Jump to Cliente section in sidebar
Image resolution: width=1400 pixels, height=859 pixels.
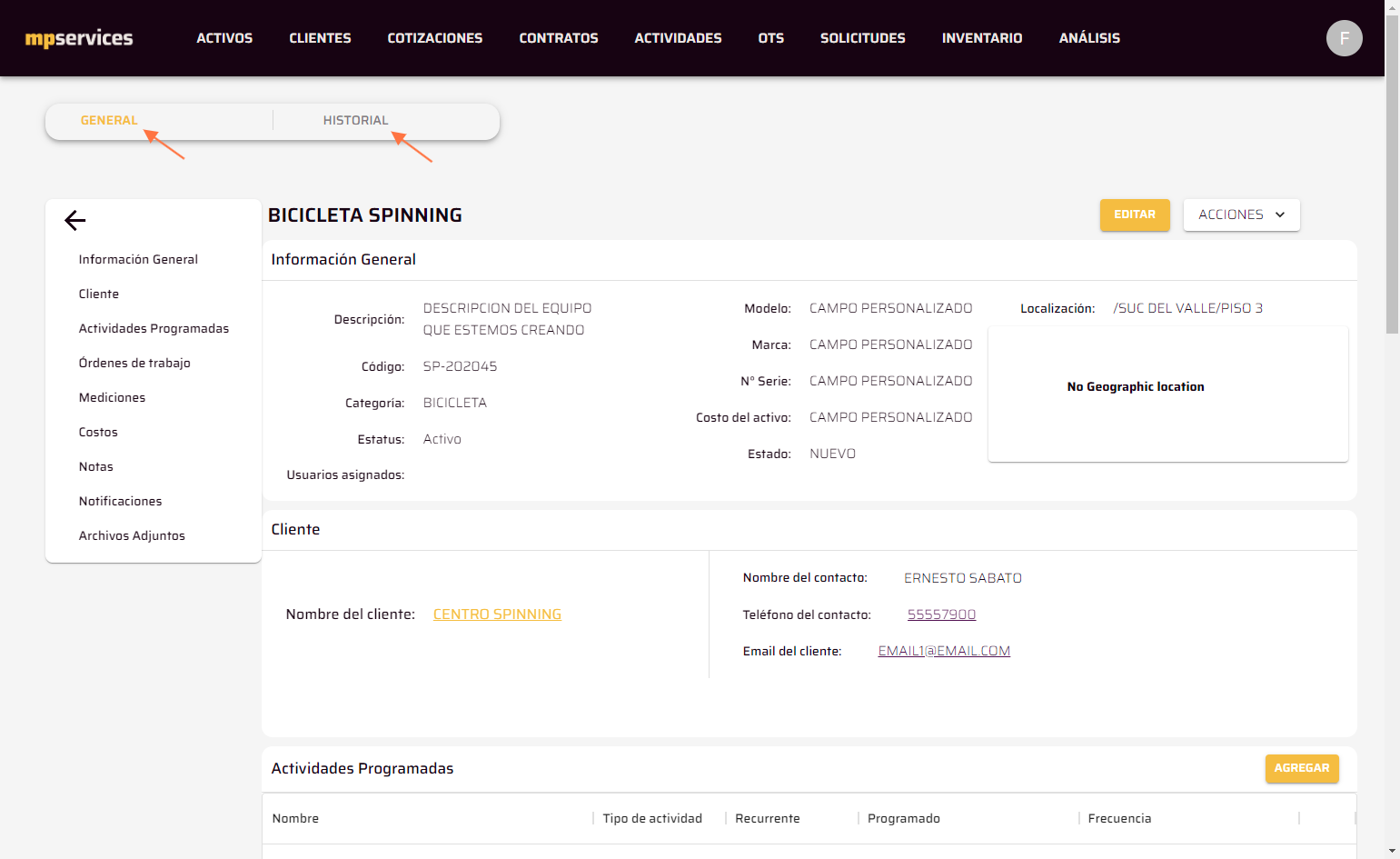(99, 294)
